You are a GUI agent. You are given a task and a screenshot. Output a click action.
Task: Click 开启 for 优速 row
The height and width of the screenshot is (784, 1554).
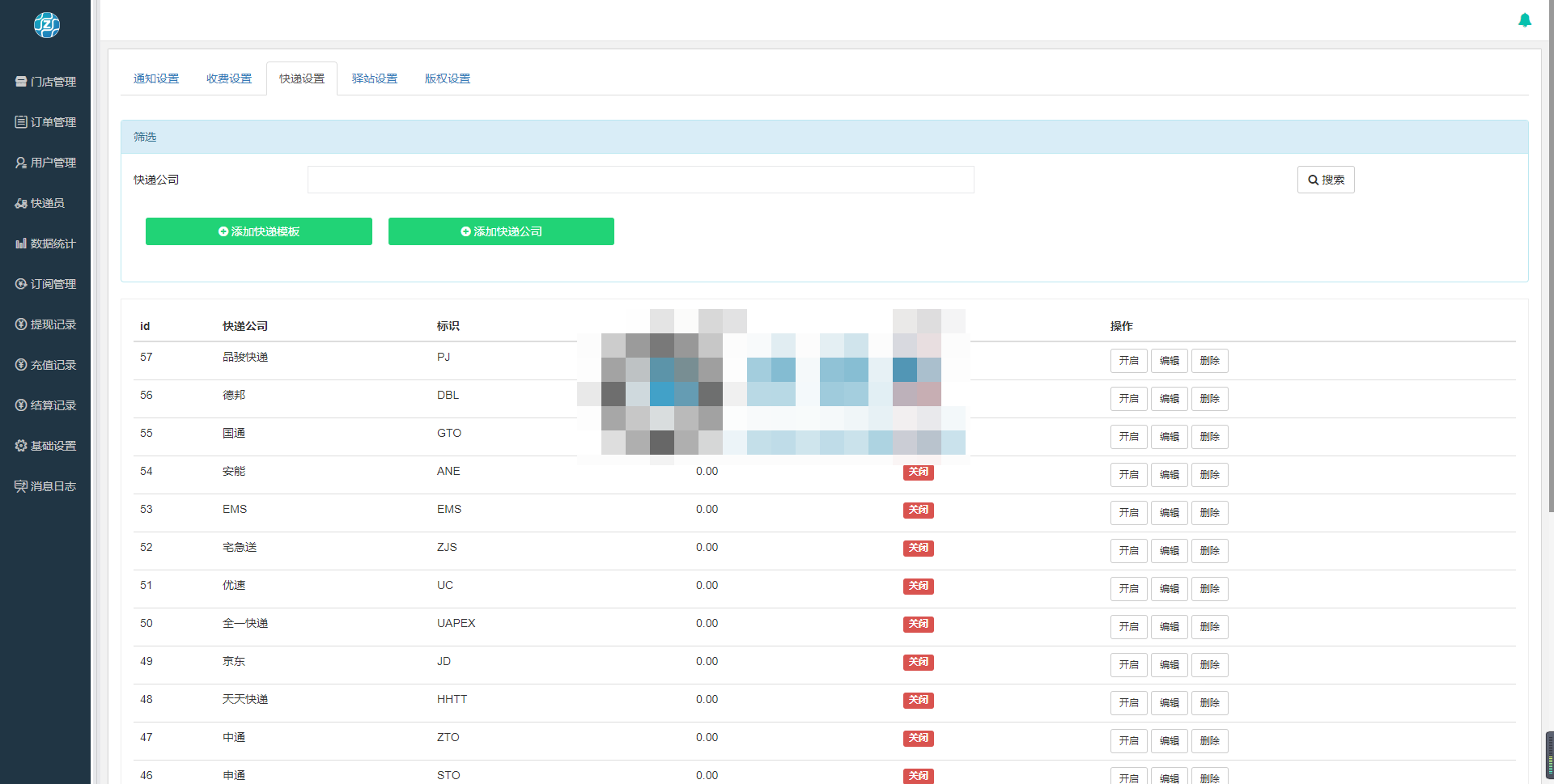(x=1128, y=589)
